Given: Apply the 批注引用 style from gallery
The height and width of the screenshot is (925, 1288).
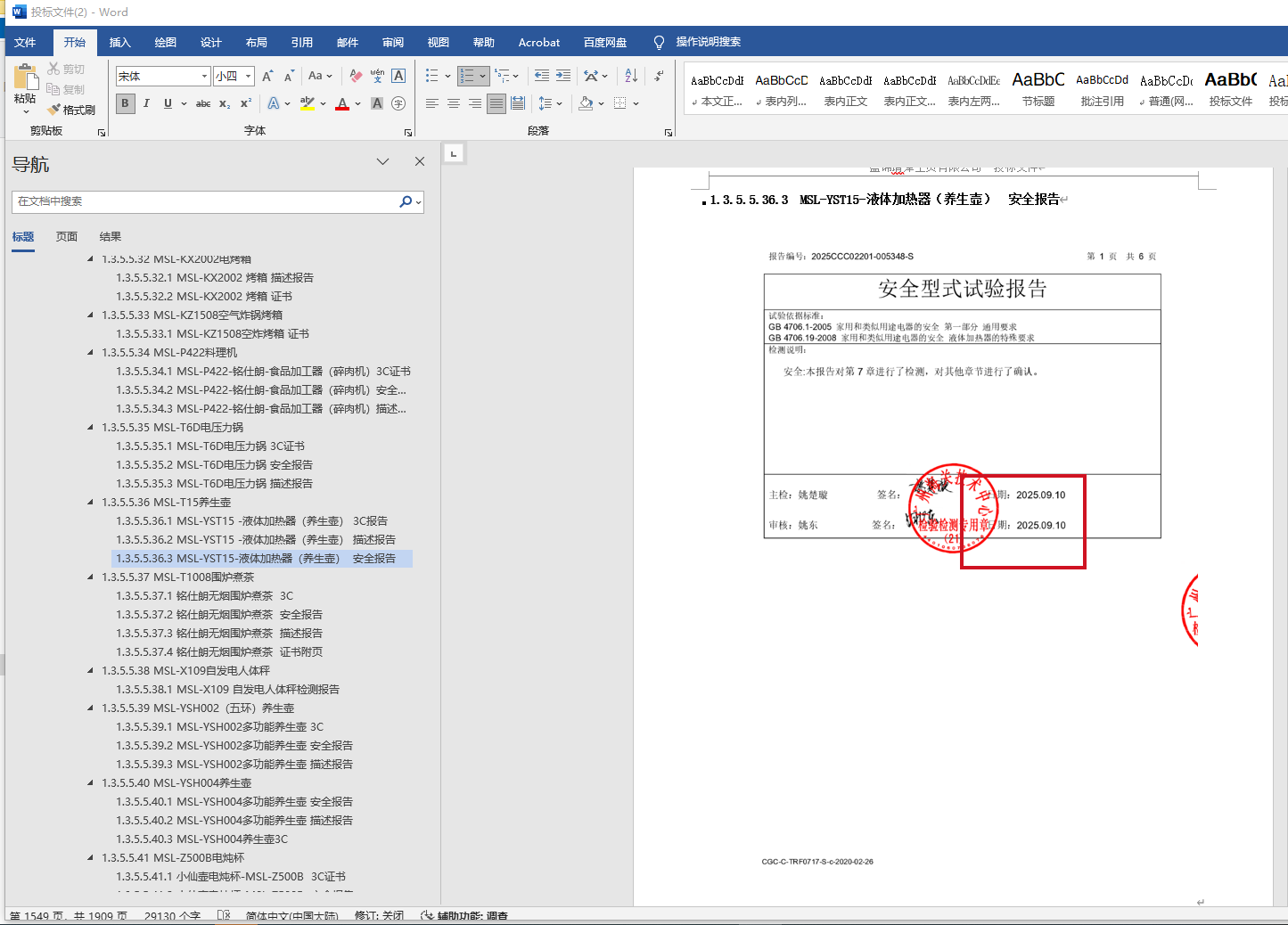Looking at the screenshot, I should 1103,89.
